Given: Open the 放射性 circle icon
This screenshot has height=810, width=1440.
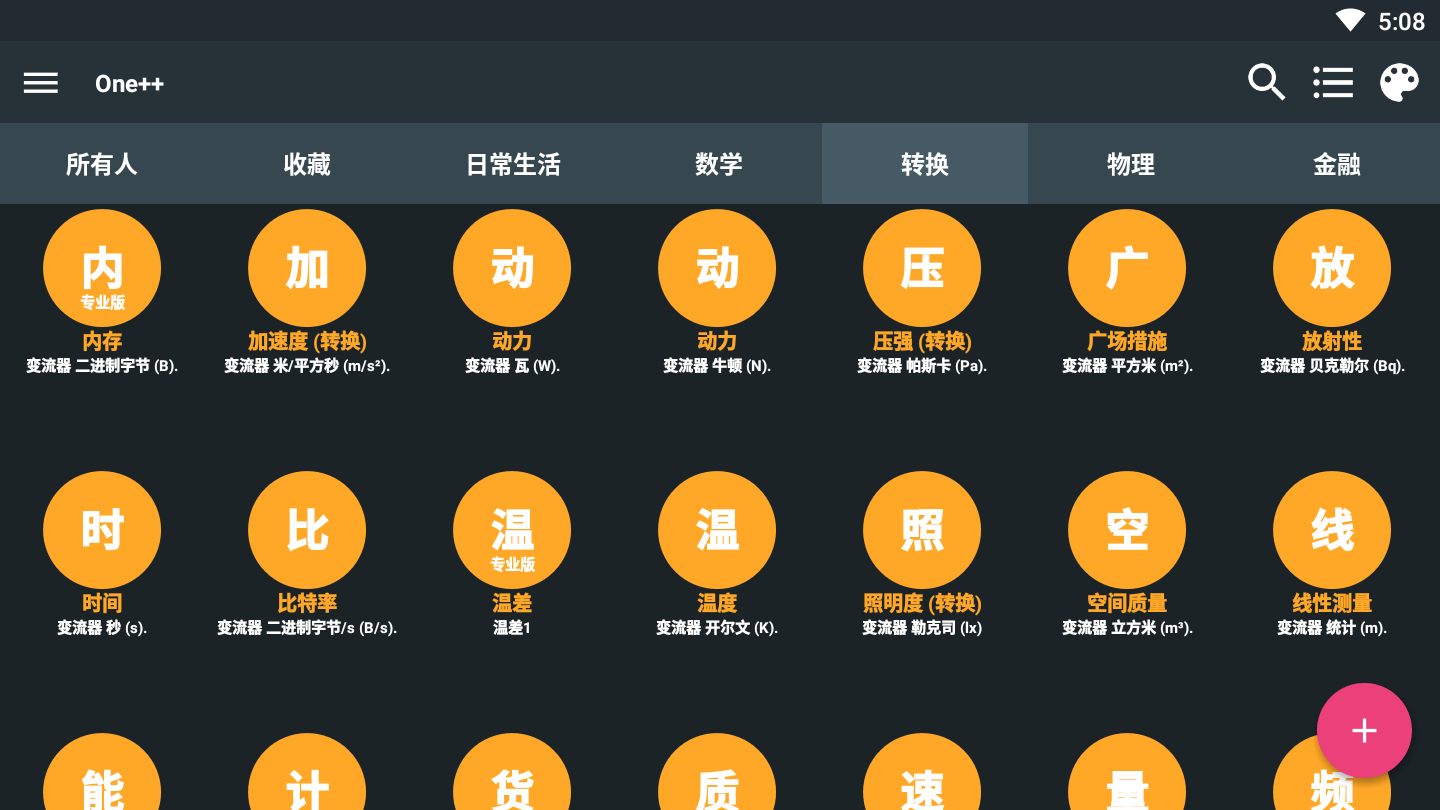Looking at the screenshot, I should pyautogui.click(x=1332, y=268).
